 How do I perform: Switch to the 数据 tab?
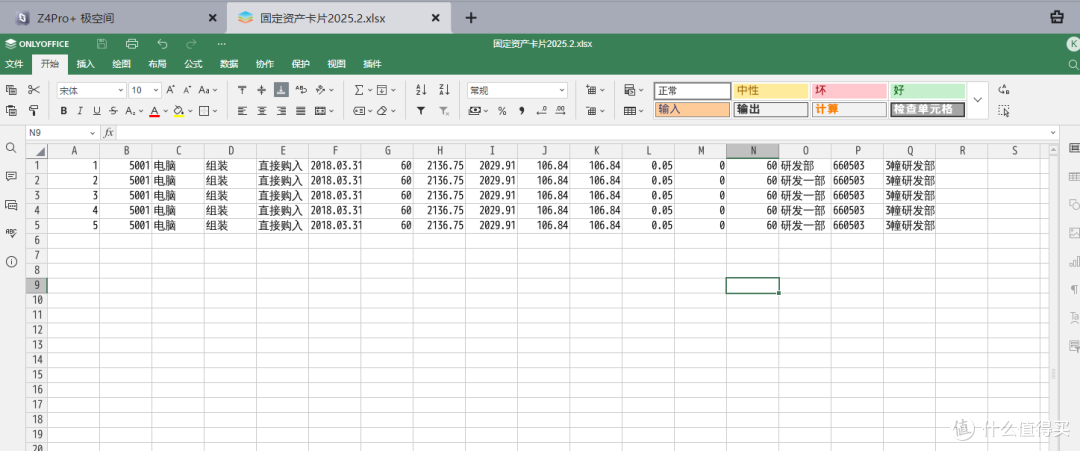click(229, 64)
